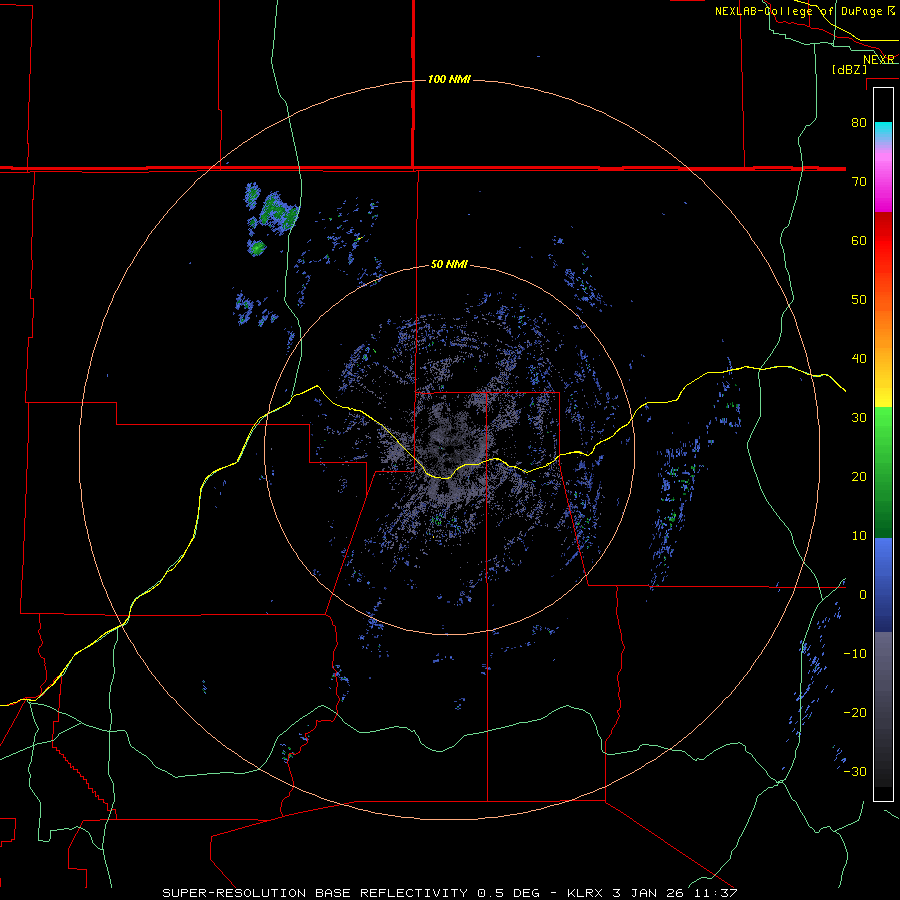Click the KLRX 3 JAN 26 11:37 timestamp

click(652, 893)
